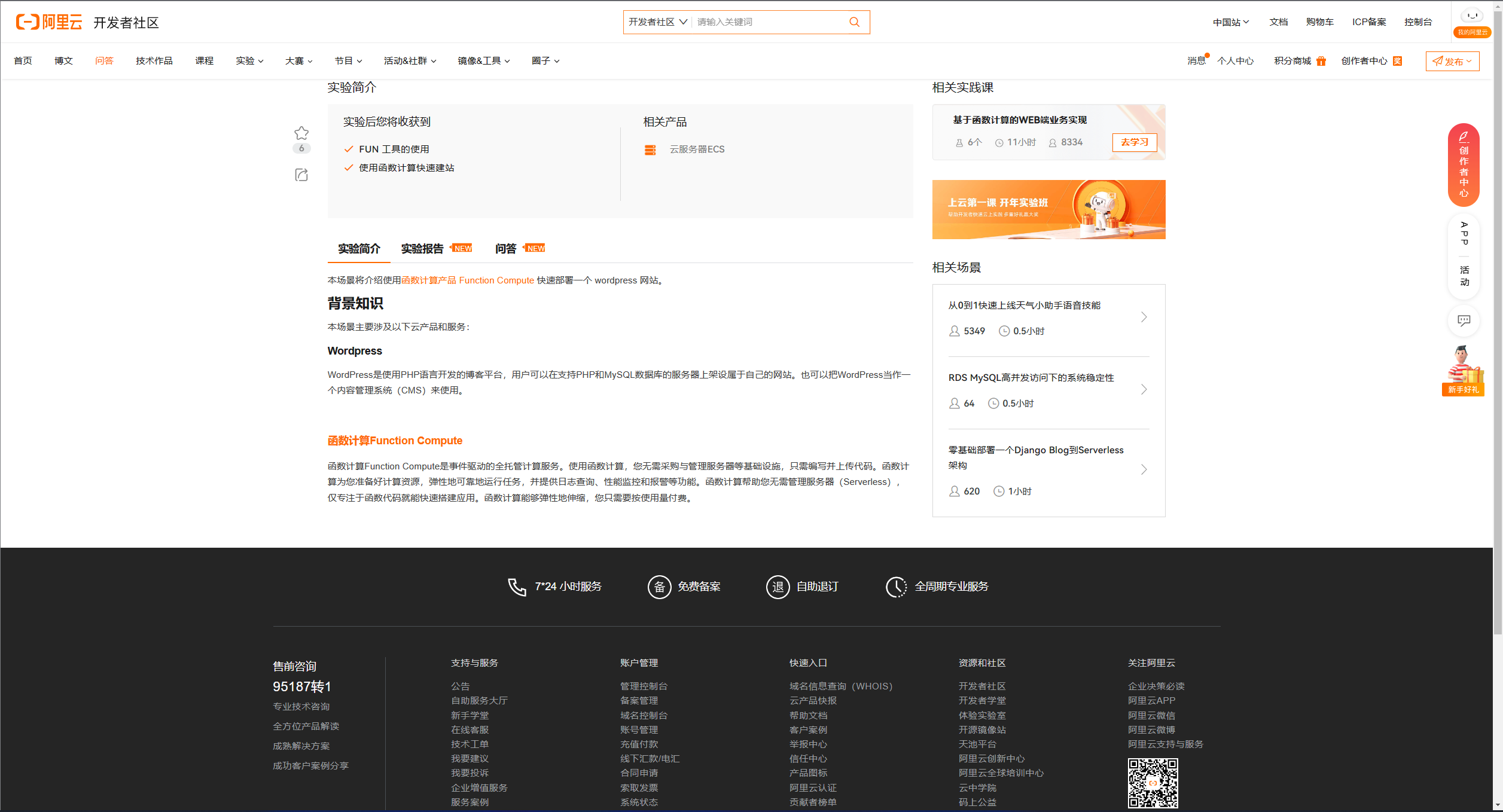This screenshot has height=812, width=1503.
Task: Open the 发布 publish dropdown button
Action: coord(1452,61)
